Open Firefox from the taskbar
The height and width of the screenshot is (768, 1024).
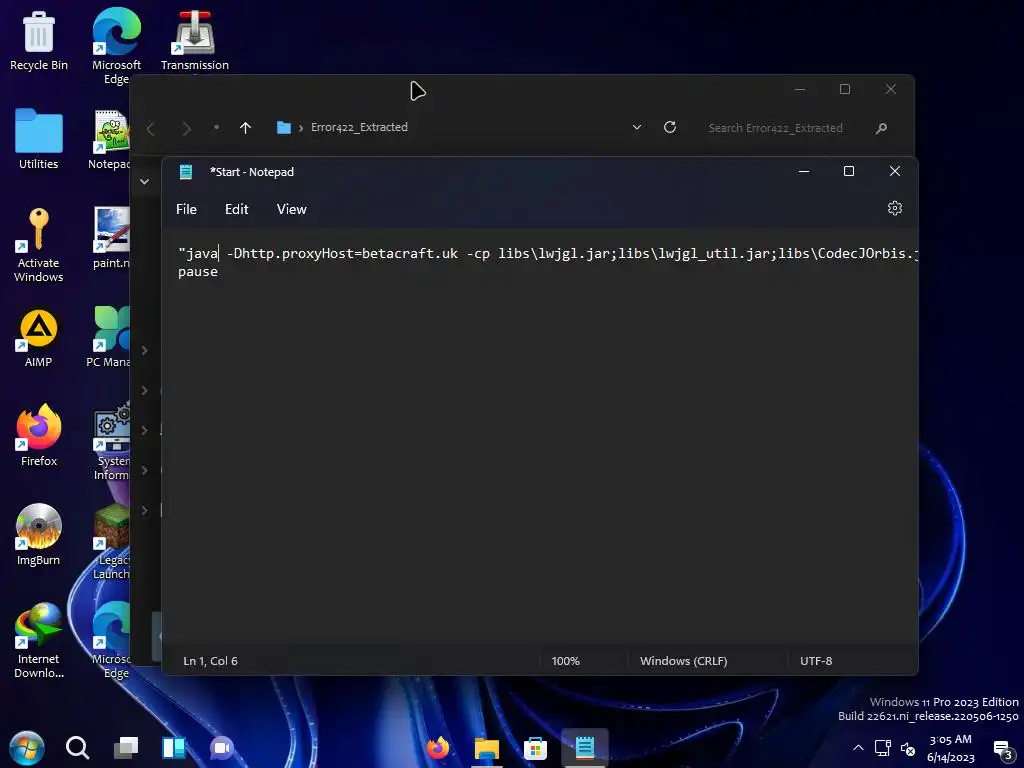pyautogui.click(x=438, y=748)
